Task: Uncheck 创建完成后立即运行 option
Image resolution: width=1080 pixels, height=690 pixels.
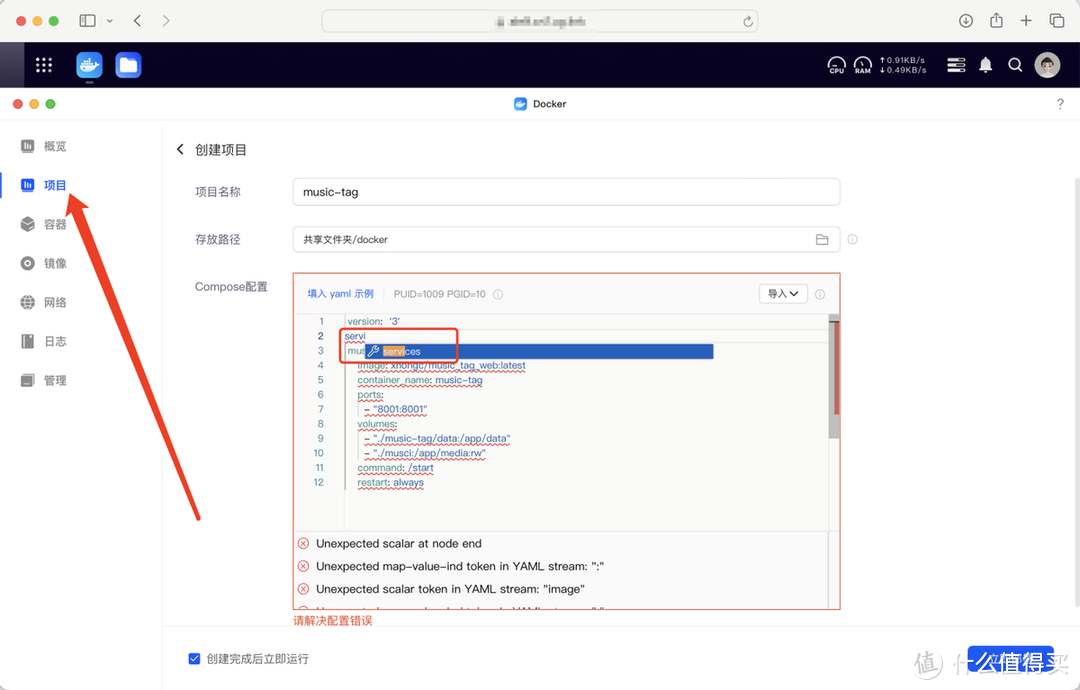Action: coord(194,658)
